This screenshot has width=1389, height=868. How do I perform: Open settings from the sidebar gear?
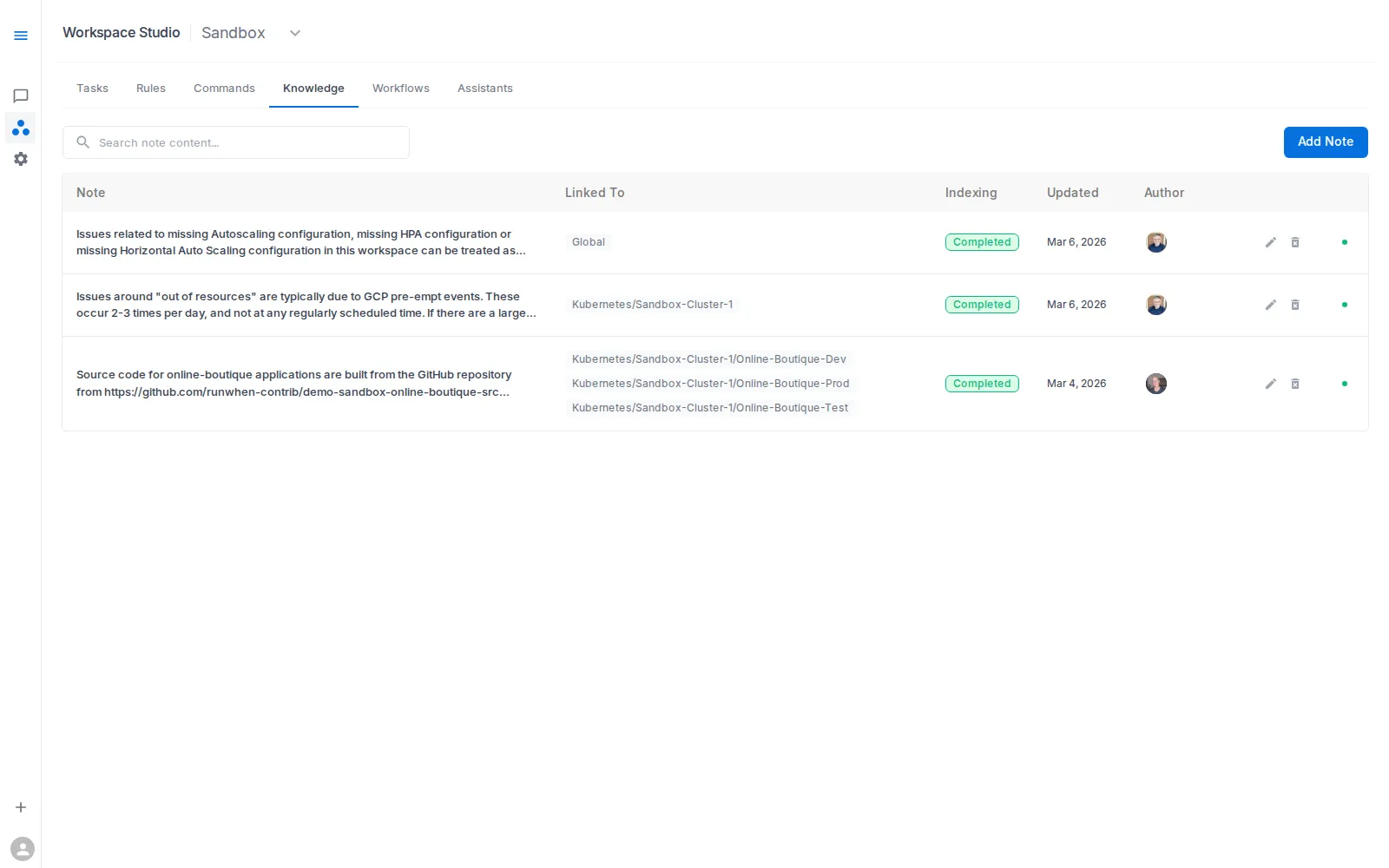coord(21,158)
